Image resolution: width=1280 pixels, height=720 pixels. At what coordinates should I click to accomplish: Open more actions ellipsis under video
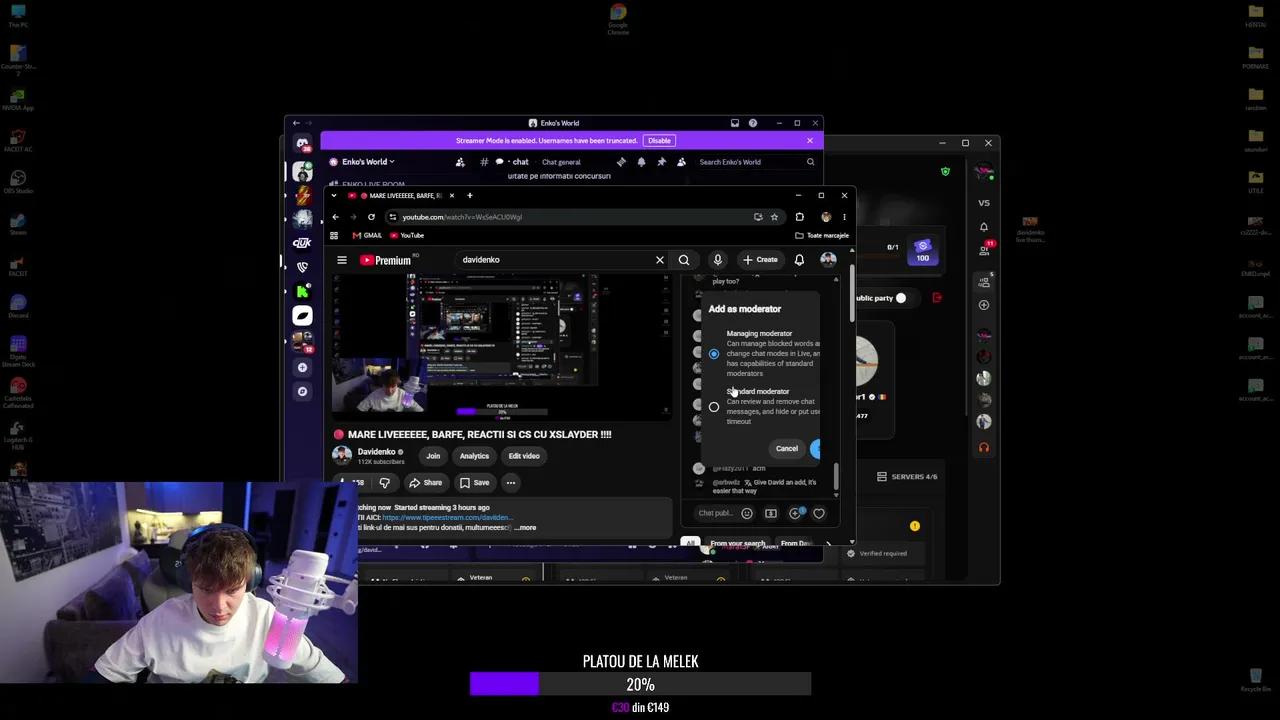[510, 483]
